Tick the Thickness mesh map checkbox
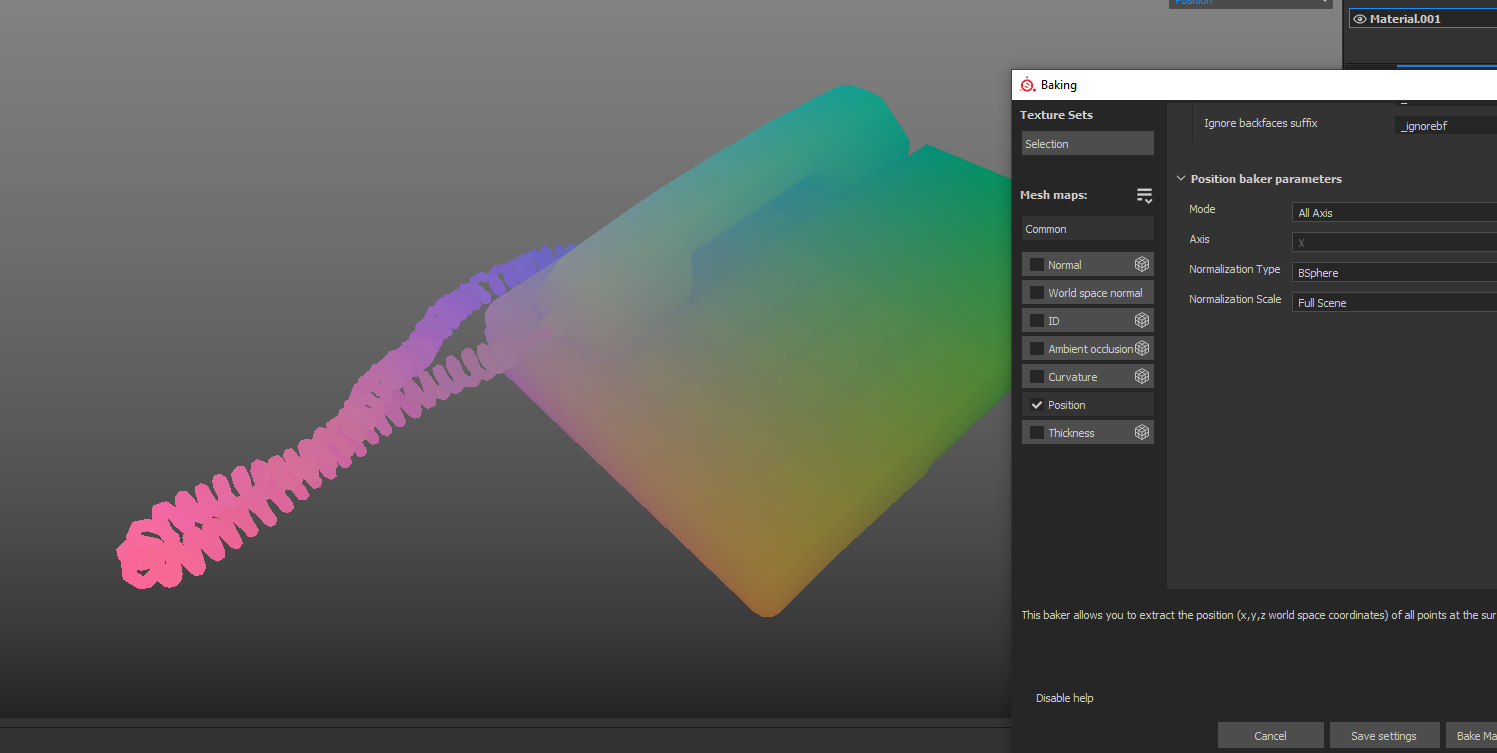Viewport: 1497px width, 753px height. coord(1037,433)
